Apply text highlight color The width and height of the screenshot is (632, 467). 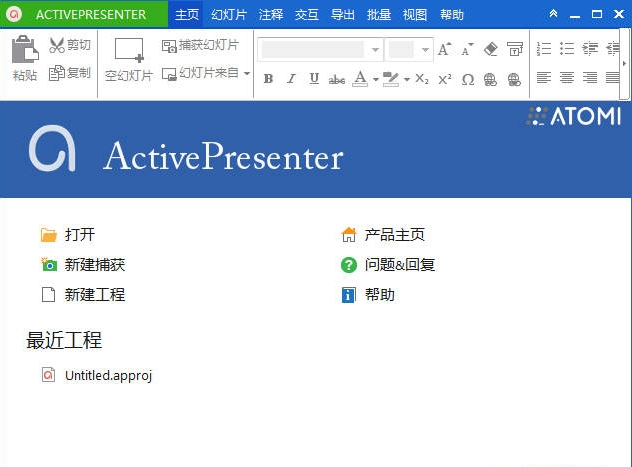[391, 79]
